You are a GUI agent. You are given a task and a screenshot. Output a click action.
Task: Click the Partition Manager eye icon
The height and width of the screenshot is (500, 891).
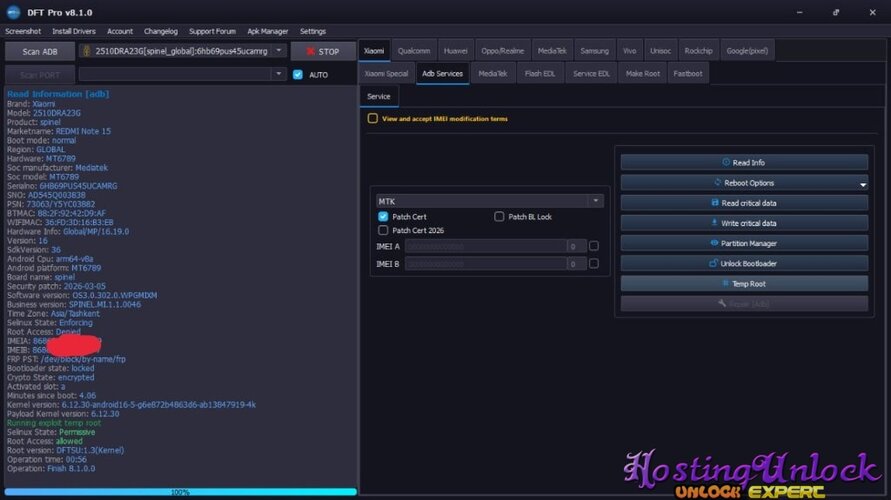(714, 243)
